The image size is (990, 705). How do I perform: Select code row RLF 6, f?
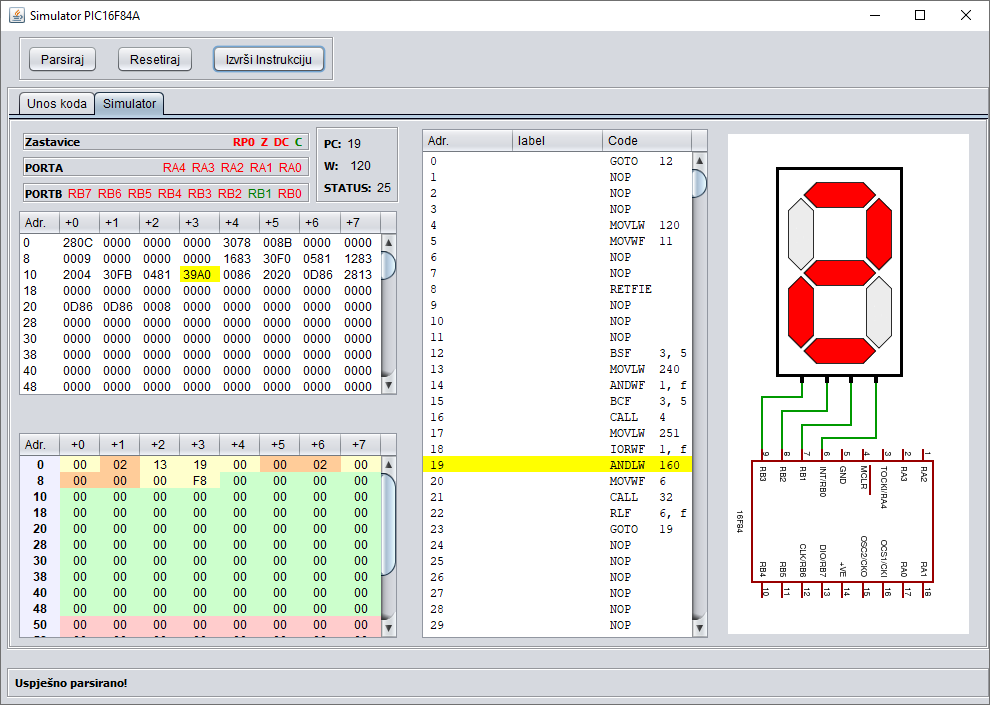point(558,513)
